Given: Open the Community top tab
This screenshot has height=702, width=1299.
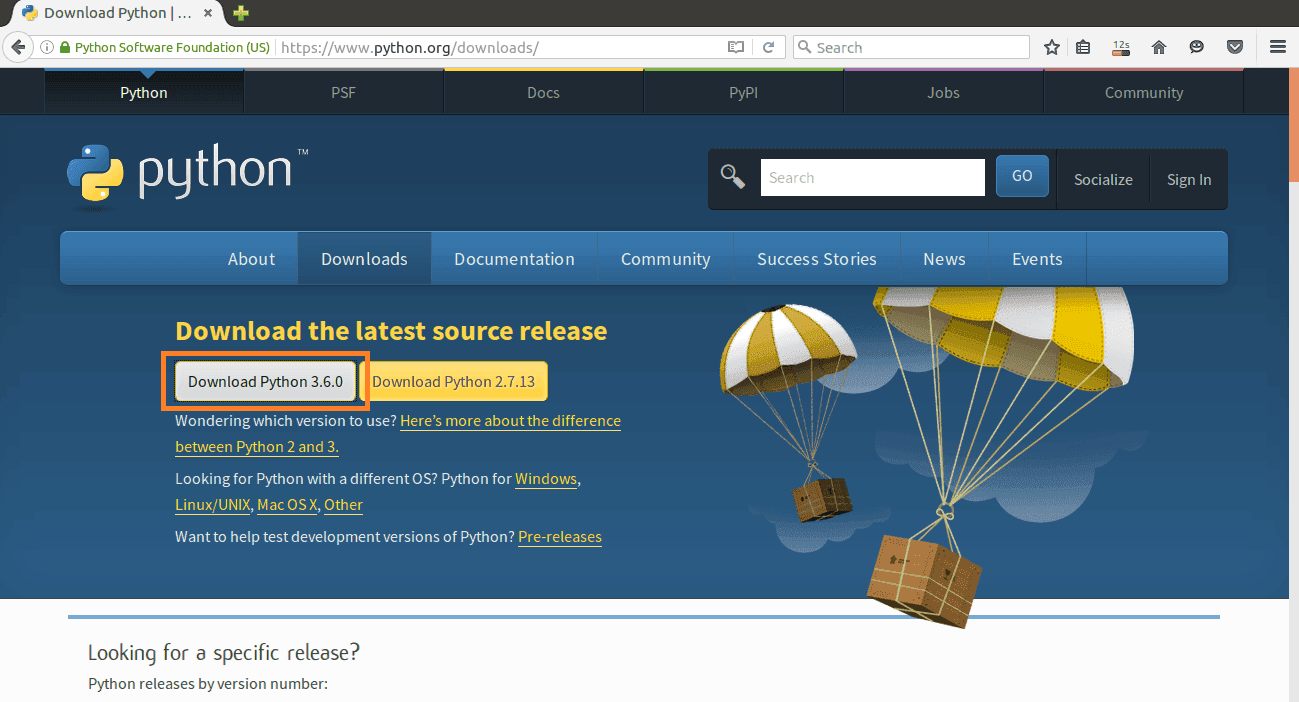Looking at the screenshot, I should (x=1144, y=92).
